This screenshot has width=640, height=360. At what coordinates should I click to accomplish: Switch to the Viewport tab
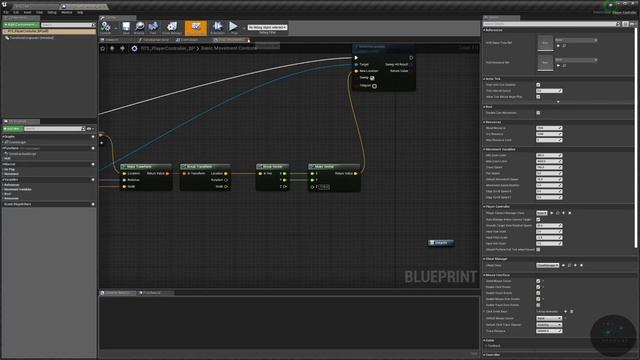pyautogui.click(x=110, y=40)
